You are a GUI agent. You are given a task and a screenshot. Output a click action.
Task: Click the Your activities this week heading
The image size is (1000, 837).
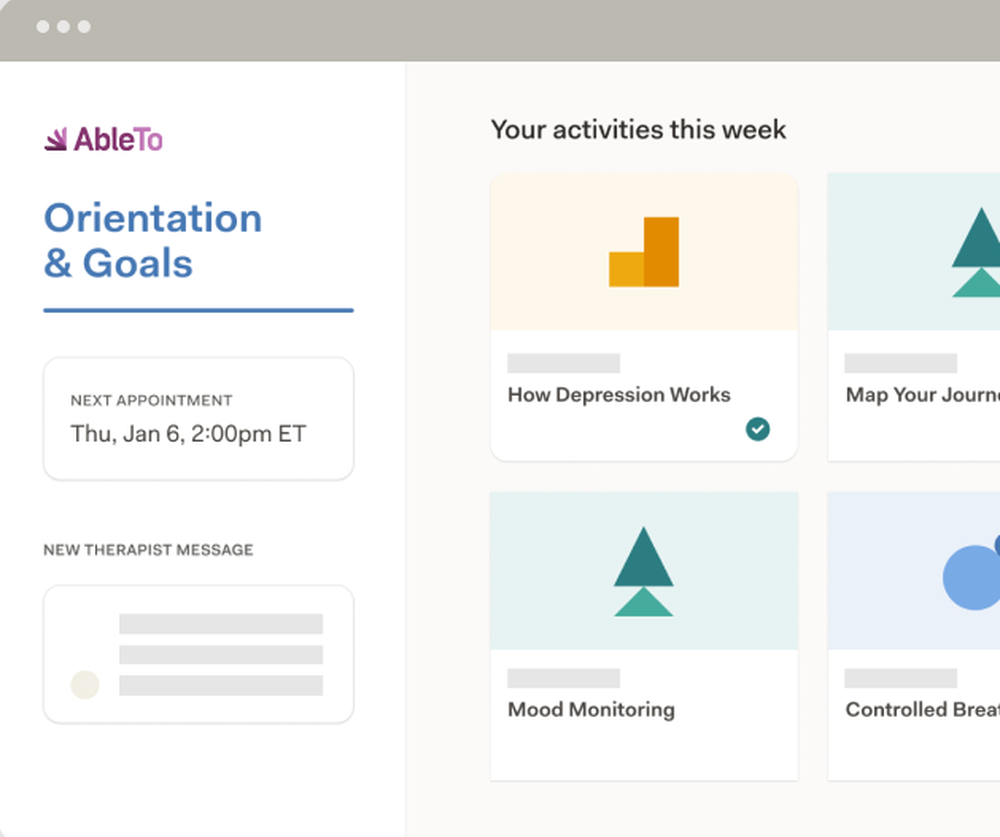click(638, 130)
